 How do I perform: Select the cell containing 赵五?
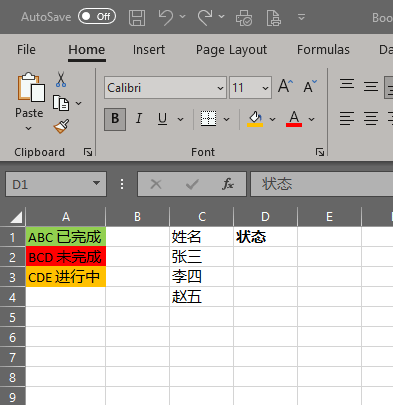click(x=202, y=297)
